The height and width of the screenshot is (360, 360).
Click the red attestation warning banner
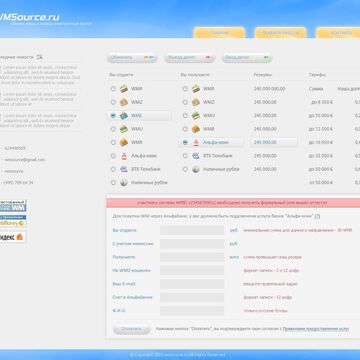click(233, 203)
